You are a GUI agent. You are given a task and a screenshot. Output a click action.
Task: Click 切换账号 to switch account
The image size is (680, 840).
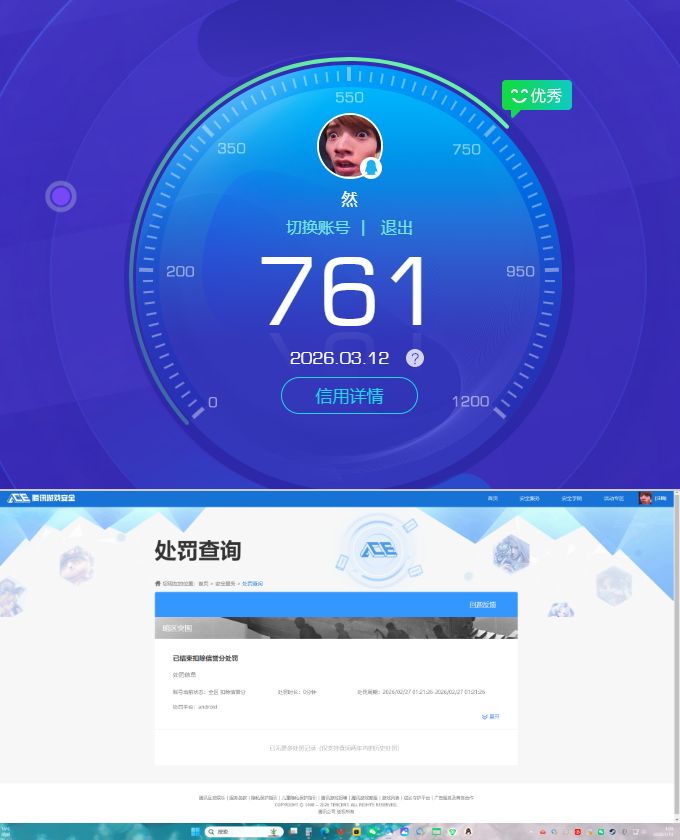coord(318,228)
